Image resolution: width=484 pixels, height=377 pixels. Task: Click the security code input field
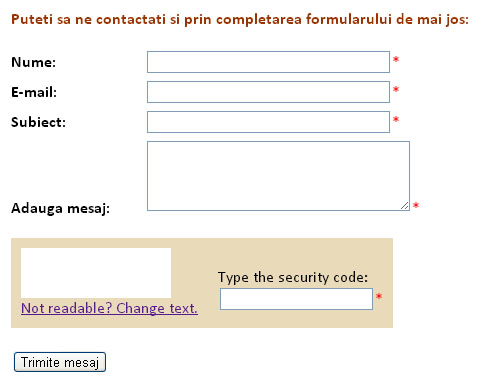[x=296, y=299]
